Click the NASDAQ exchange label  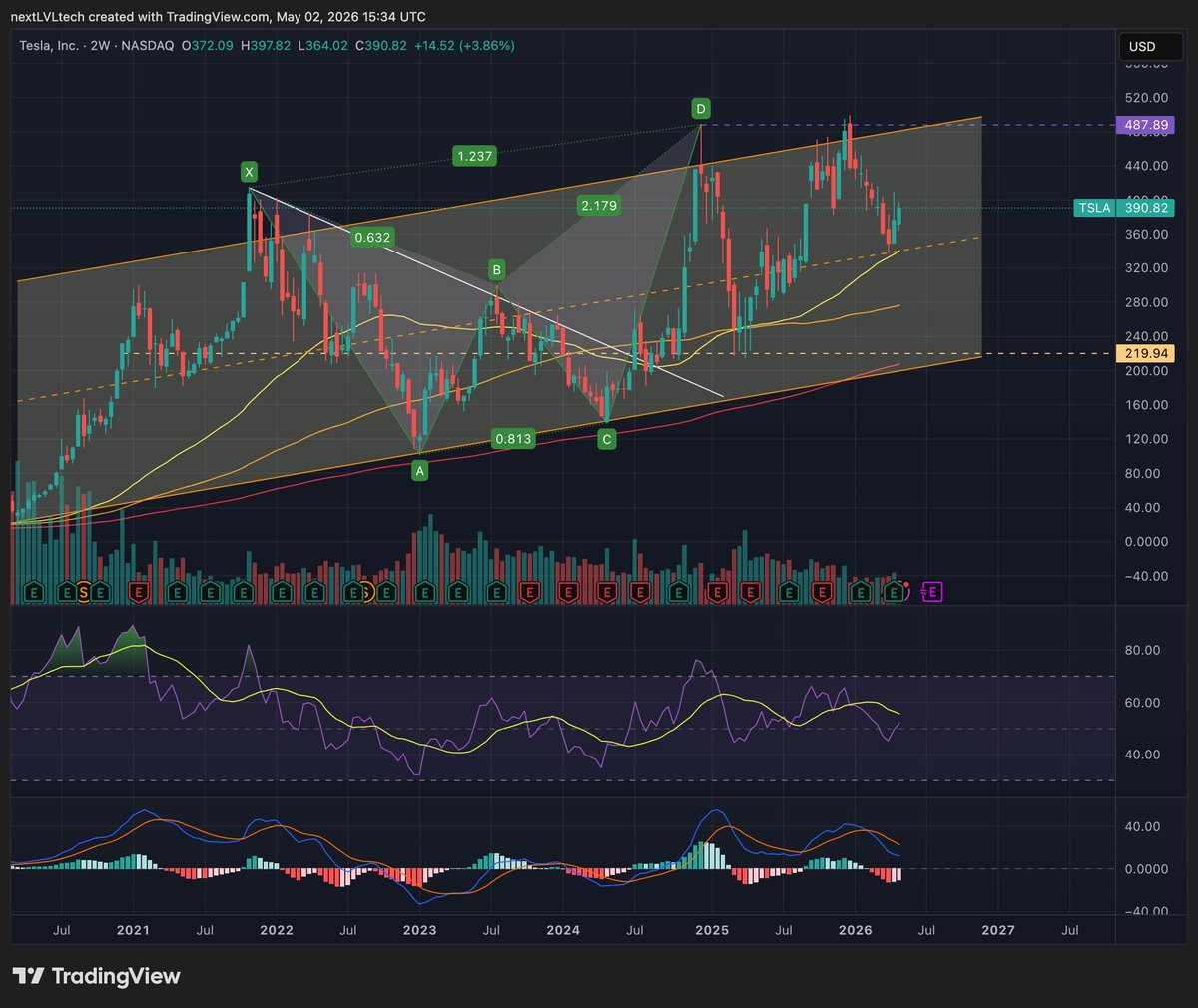(x=148, y=46)
